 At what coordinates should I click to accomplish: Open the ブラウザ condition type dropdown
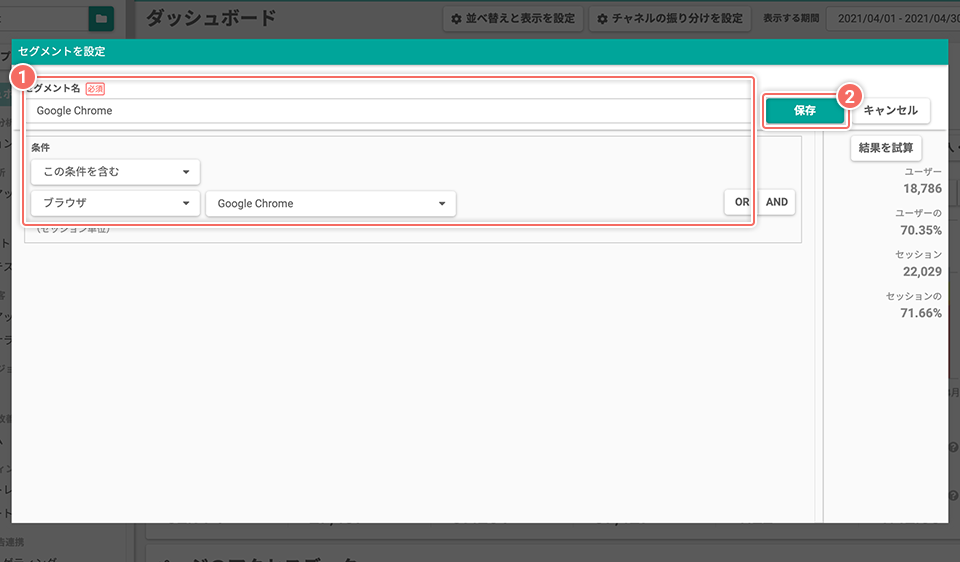pyautogui.click(x=116, y=203)
